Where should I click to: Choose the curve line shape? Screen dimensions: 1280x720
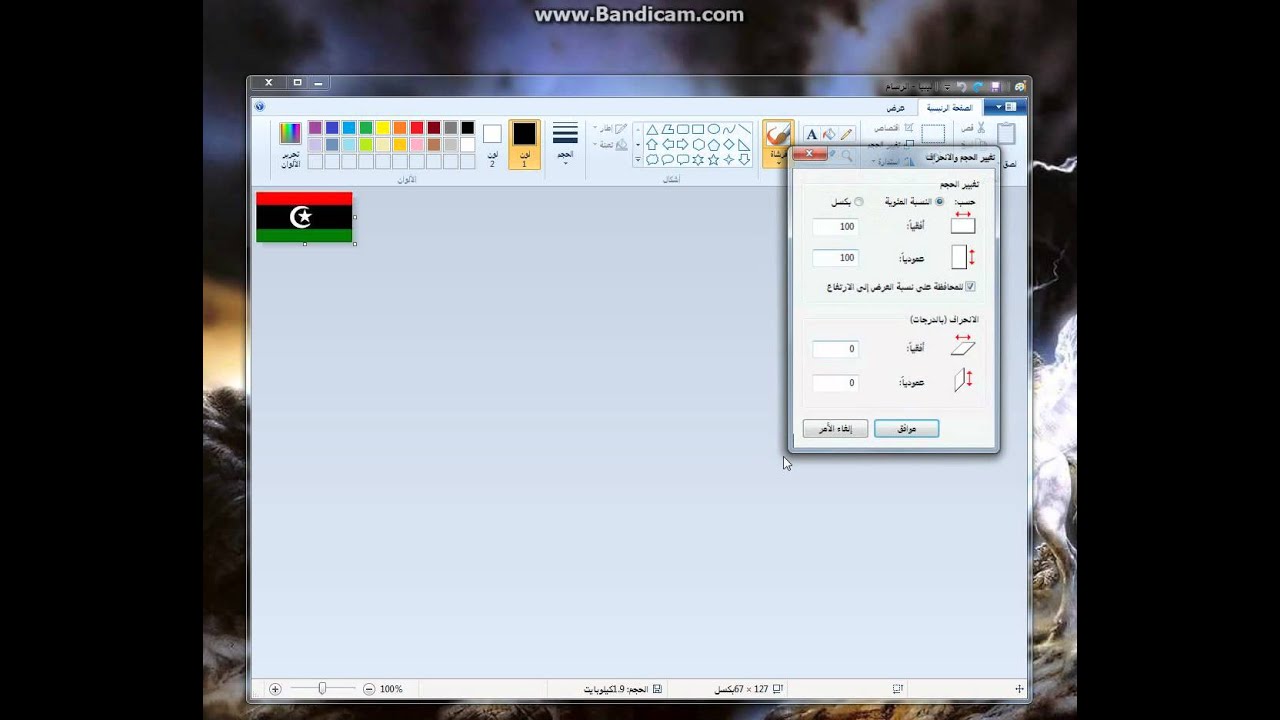coord(729,130)
